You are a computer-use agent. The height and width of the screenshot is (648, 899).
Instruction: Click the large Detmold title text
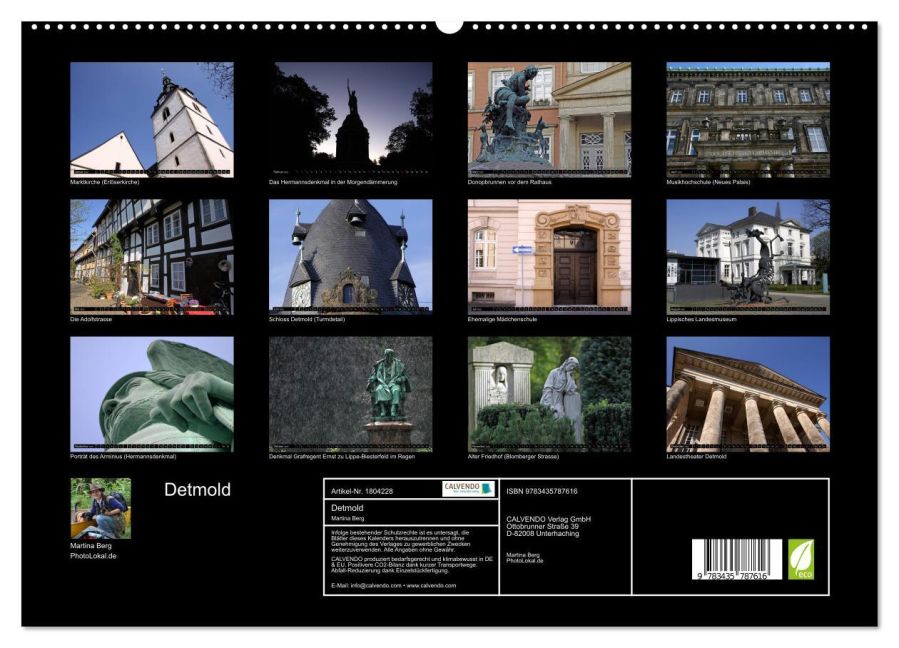(x=197, y=490)
